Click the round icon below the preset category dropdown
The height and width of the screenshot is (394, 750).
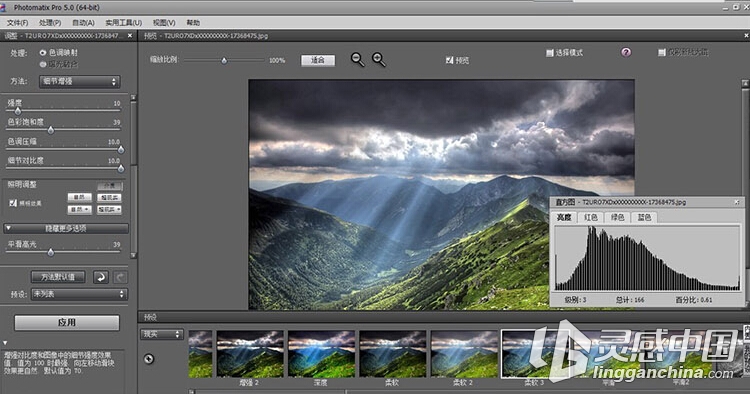tap(149, 359)
